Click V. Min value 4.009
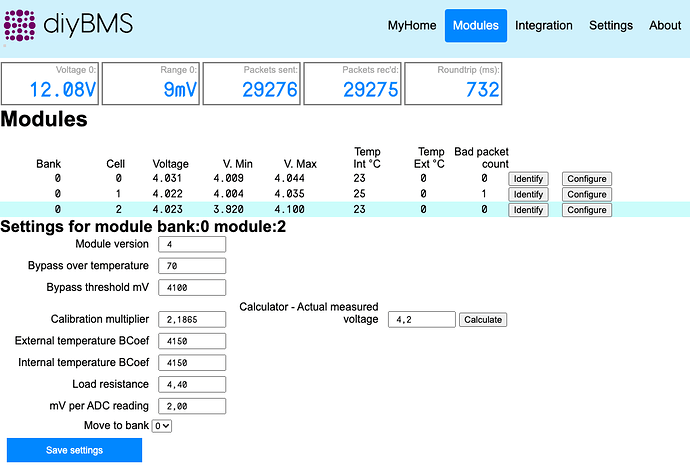 tap(228, 178)
